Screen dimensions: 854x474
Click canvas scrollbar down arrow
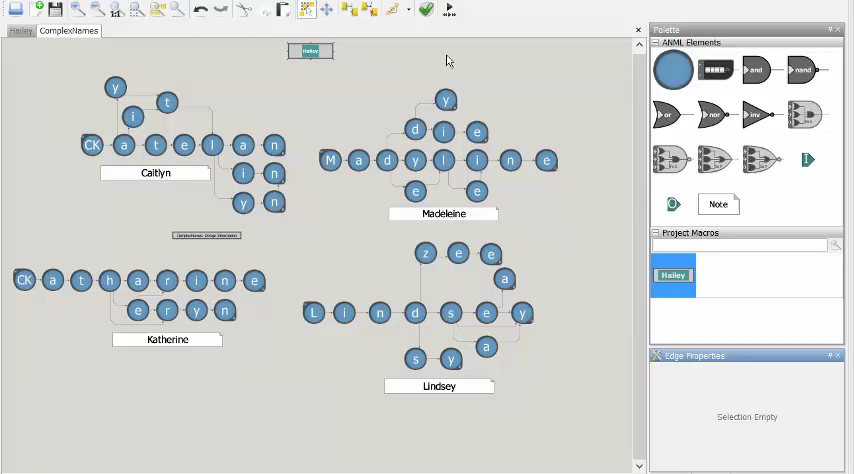639,466
